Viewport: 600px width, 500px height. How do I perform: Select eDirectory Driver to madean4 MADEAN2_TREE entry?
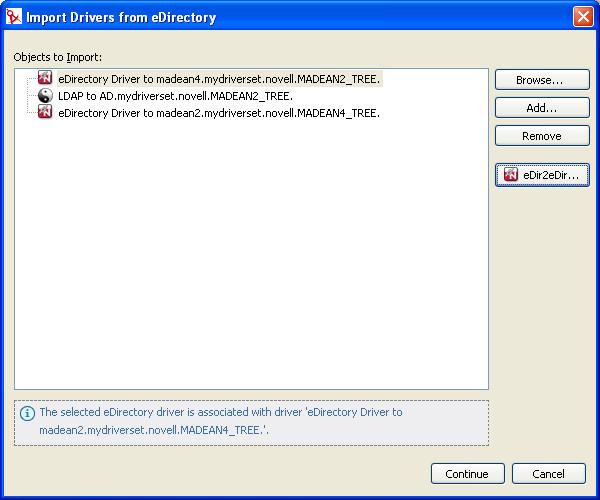219,79
